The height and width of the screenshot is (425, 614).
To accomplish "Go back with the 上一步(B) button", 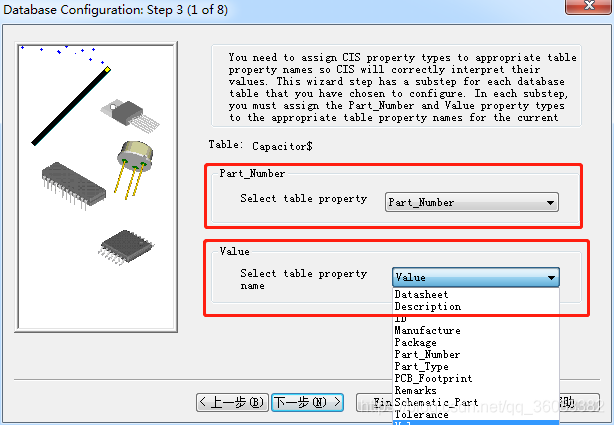I will point(232,402).
